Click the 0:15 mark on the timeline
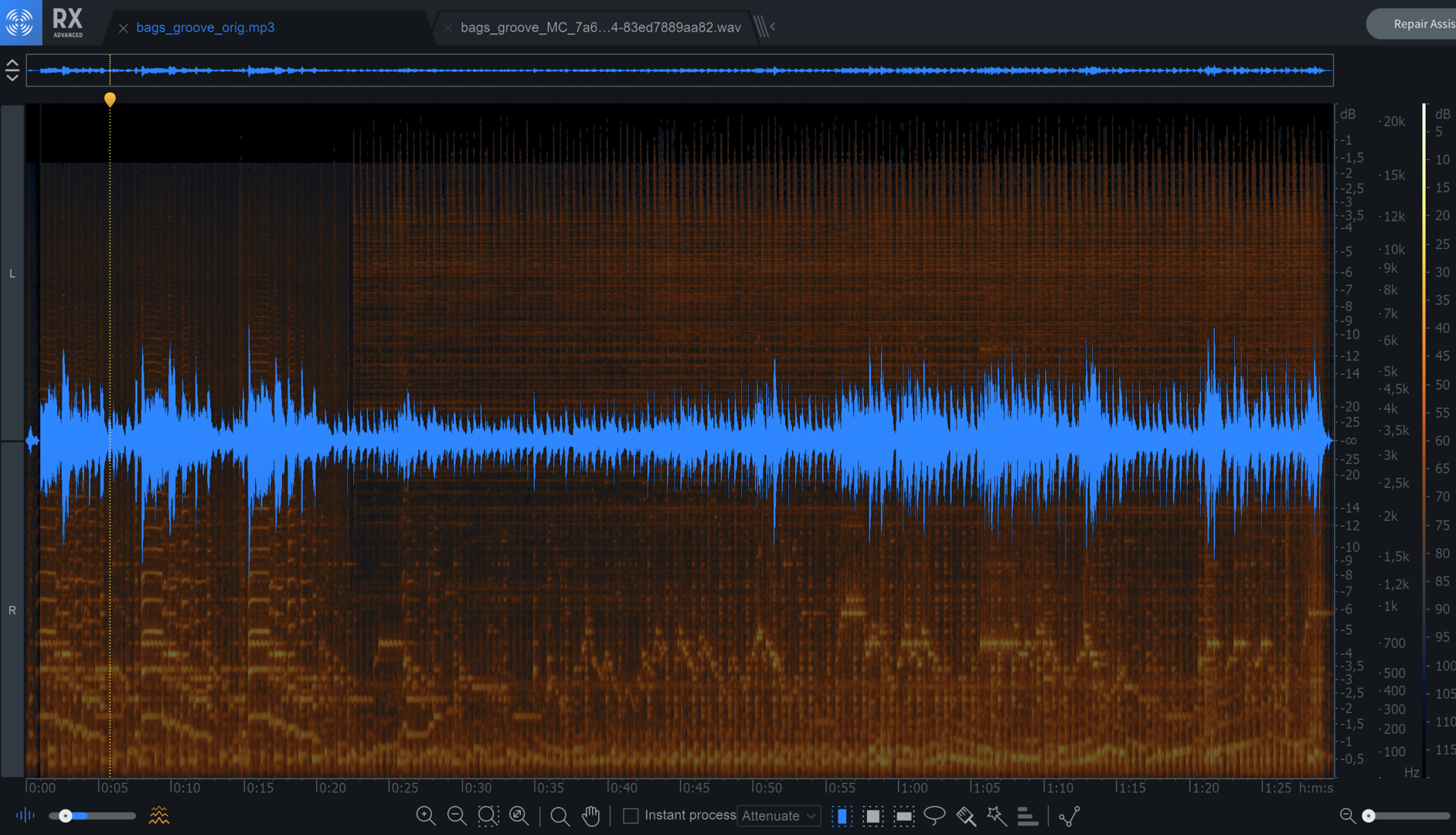The image size is (1456, 835). point(258,788)
